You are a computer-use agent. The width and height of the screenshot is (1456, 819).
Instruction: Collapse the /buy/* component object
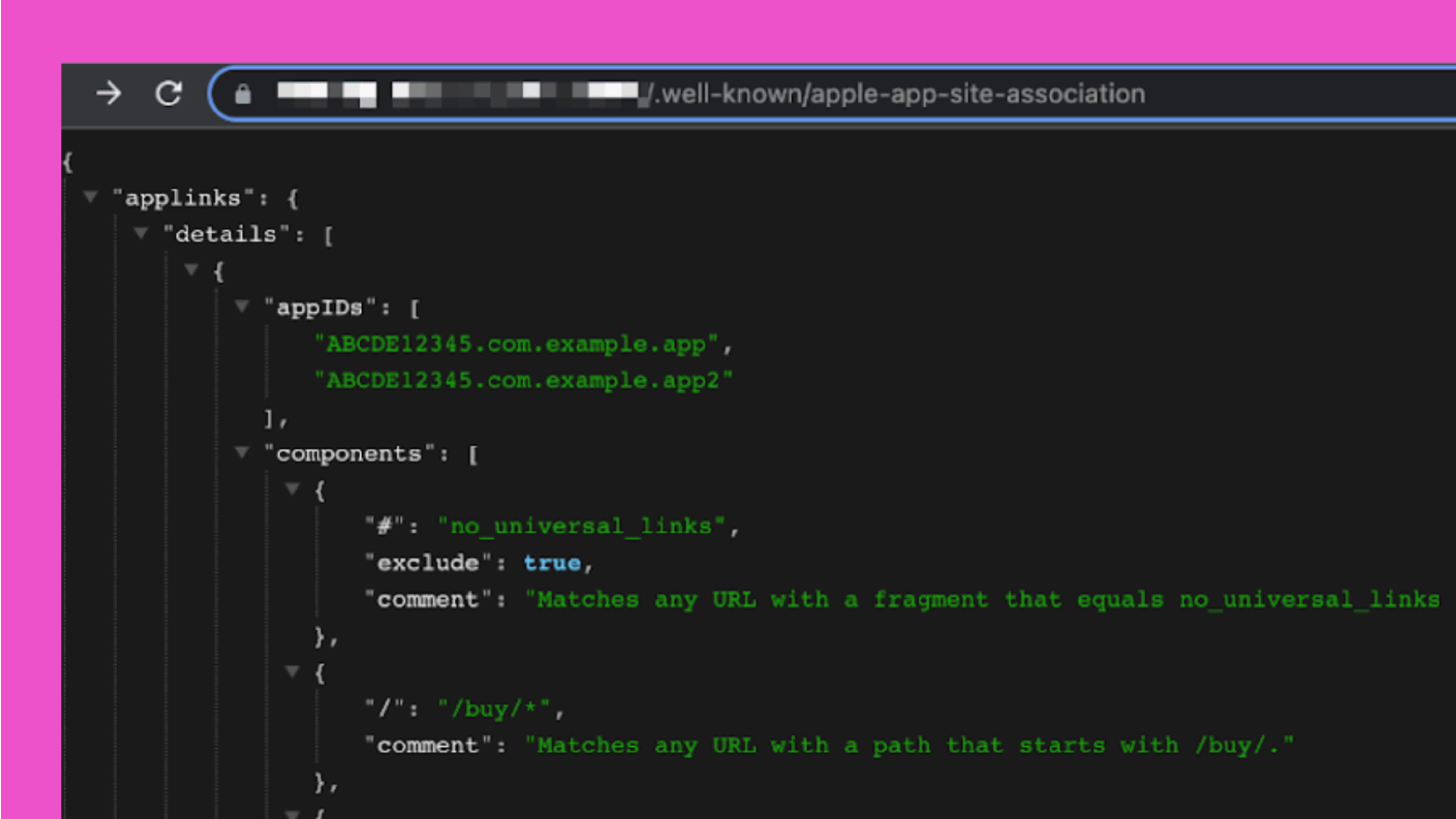(x=292, y=672)
